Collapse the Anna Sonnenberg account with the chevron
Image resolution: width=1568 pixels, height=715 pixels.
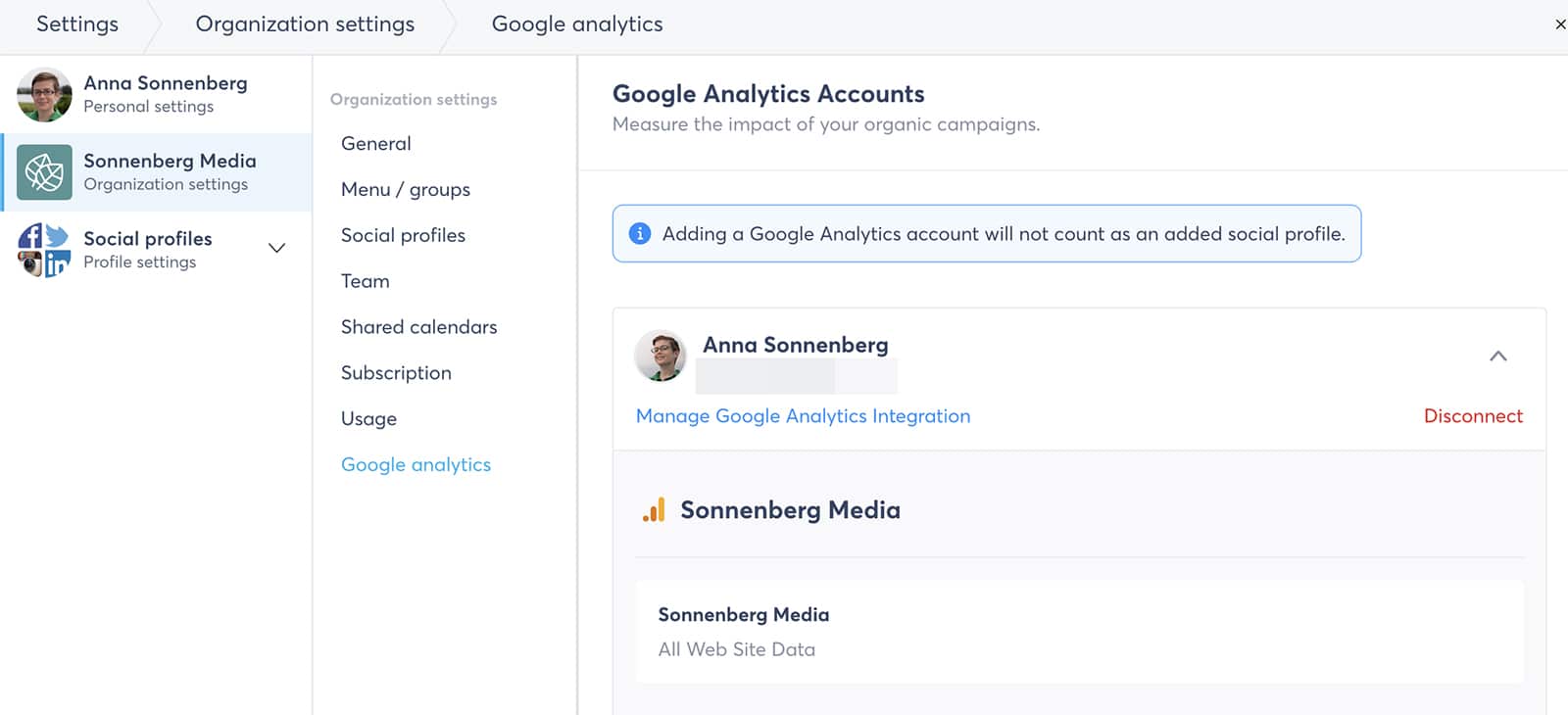click(1498, 357)
